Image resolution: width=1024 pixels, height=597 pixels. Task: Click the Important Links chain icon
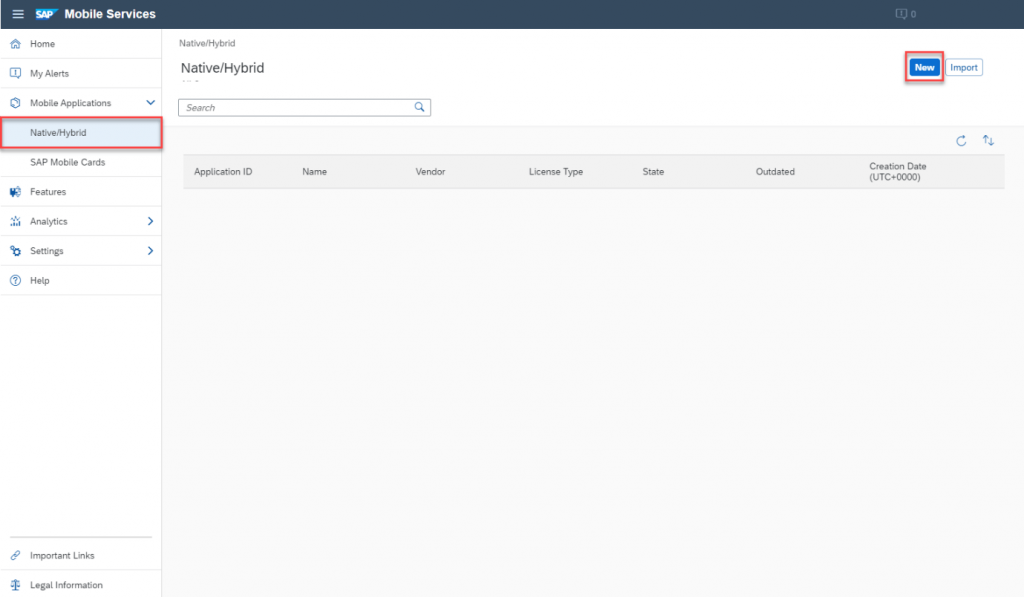tap(16, 555)
